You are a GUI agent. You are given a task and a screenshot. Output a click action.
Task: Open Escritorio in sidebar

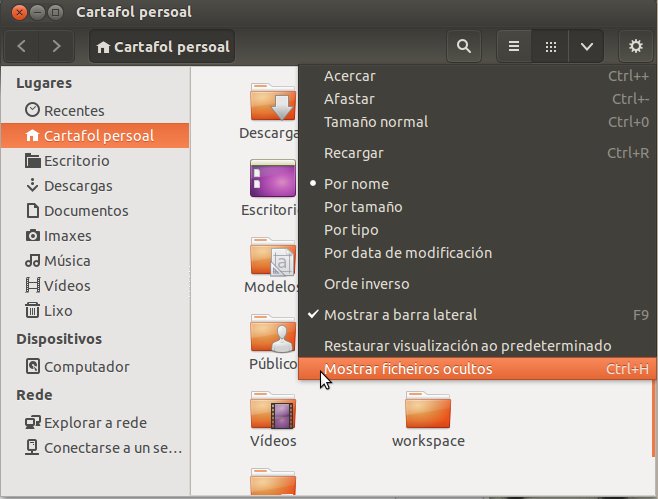tap(95, 161)
